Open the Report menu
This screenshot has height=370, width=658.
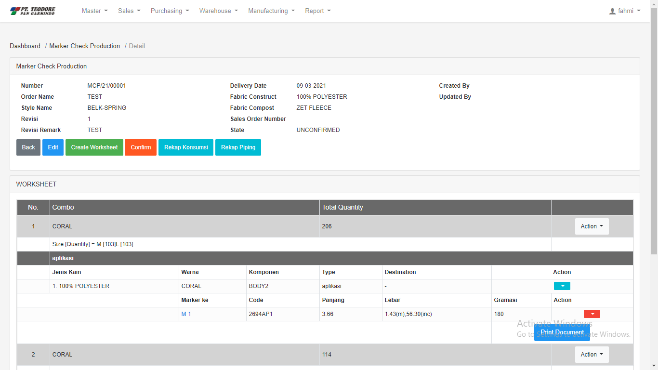[x=317, y=11]
